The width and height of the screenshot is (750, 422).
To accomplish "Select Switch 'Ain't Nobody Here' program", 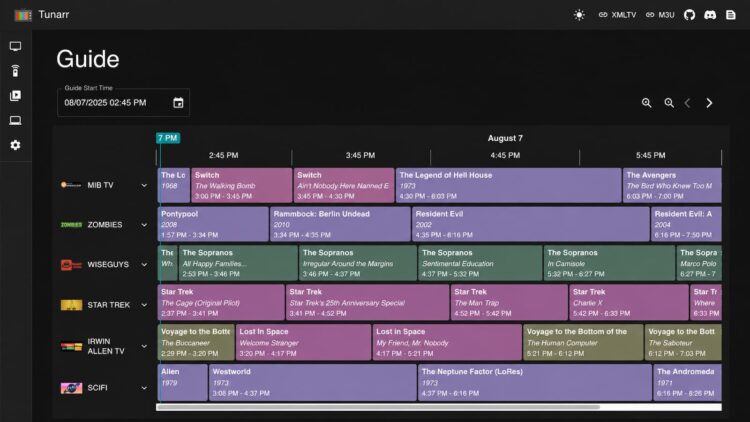I will pos(344,185).
